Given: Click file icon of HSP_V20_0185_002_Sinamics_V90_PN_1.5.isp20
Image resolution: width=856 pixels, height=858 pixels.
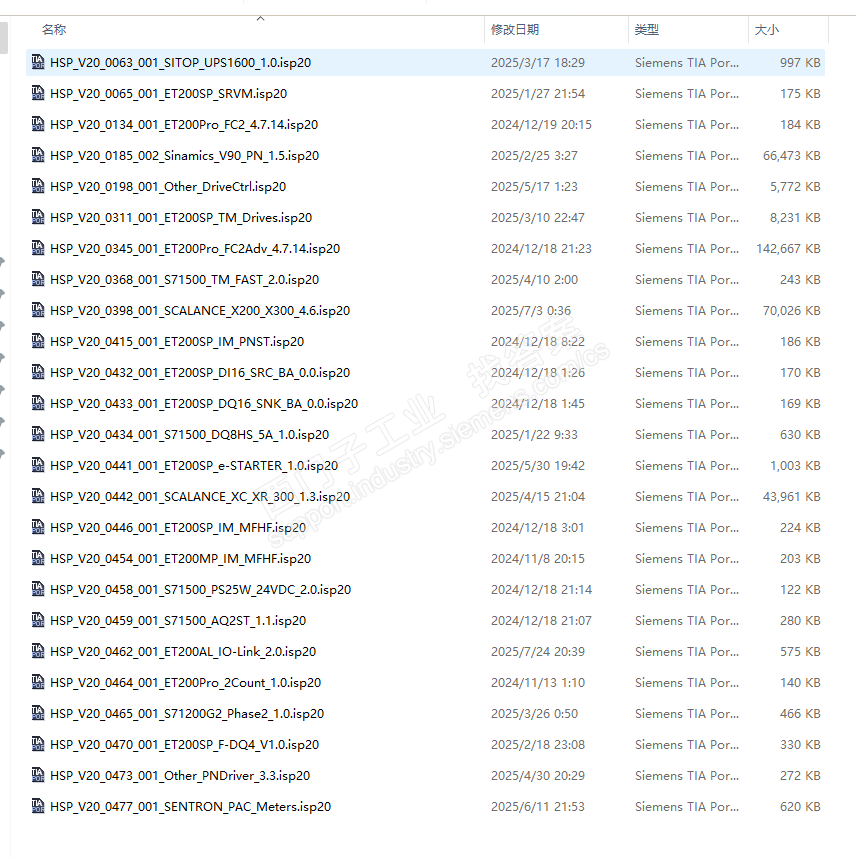Looking at the screenshot, I should click(38, 155).
